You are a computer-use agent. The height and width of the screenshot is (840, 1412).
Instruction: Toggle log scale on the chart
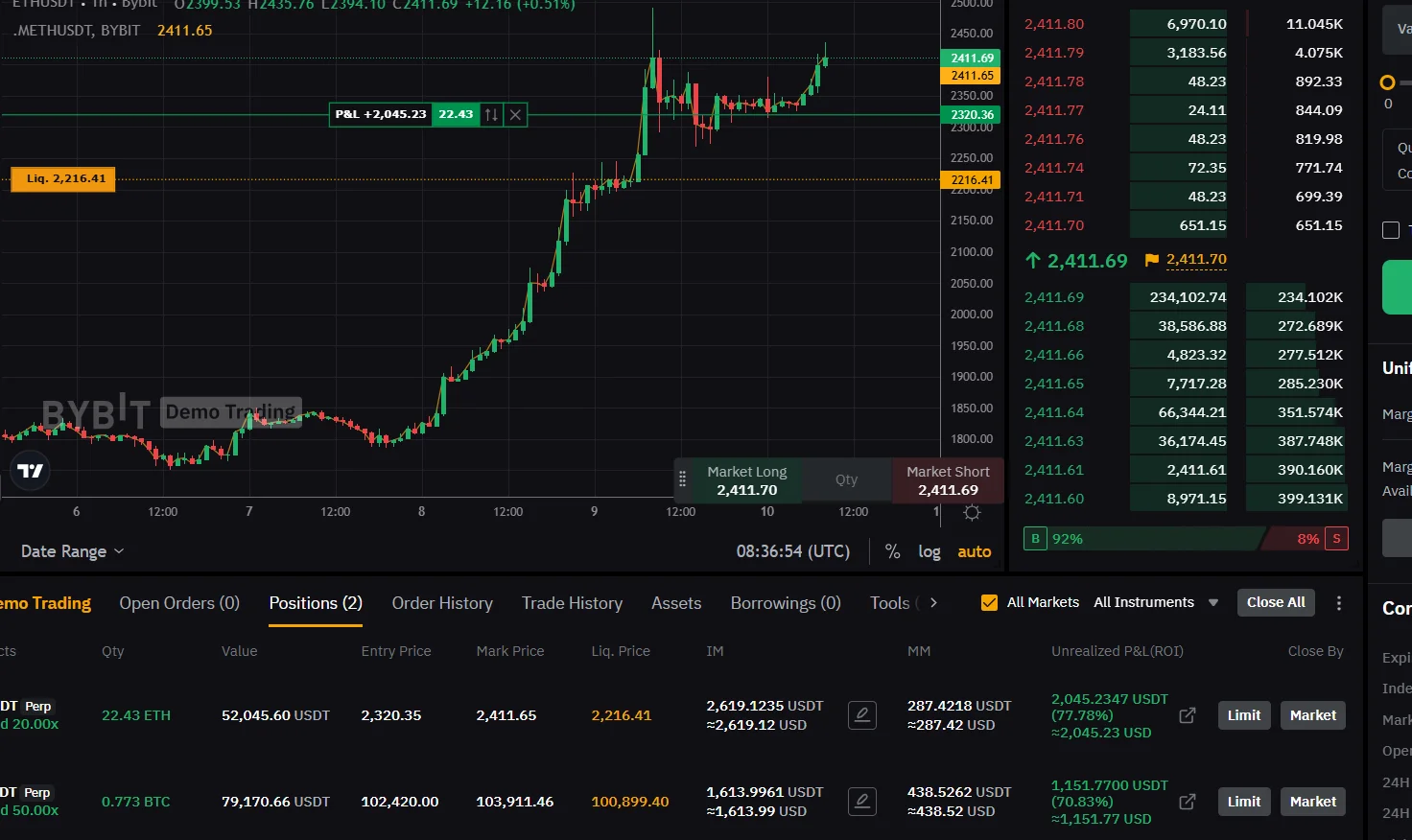930,551
